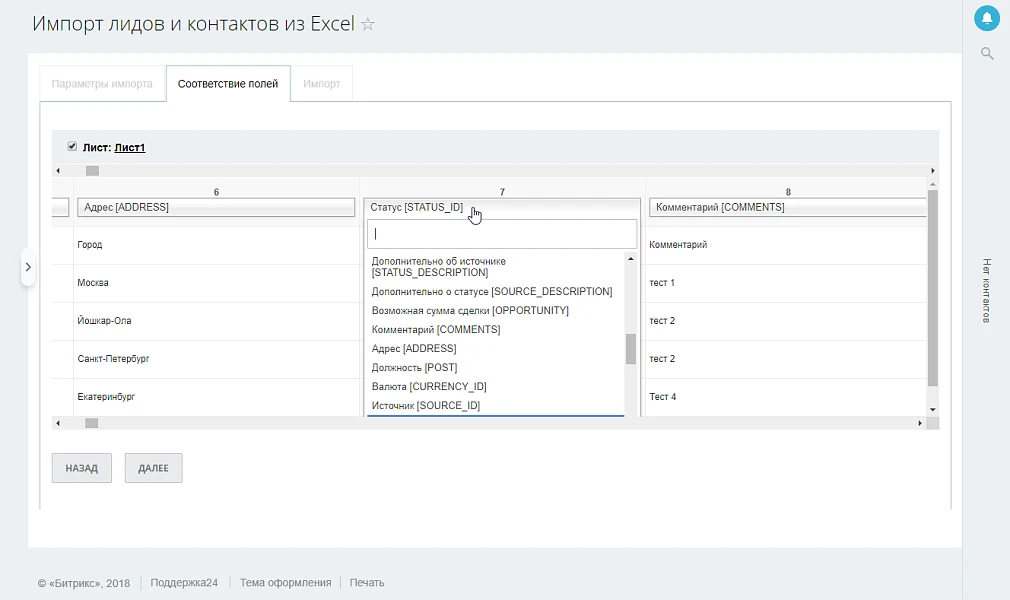Open the notifications bell icon
1010x600 pixels.
[986, 18]
